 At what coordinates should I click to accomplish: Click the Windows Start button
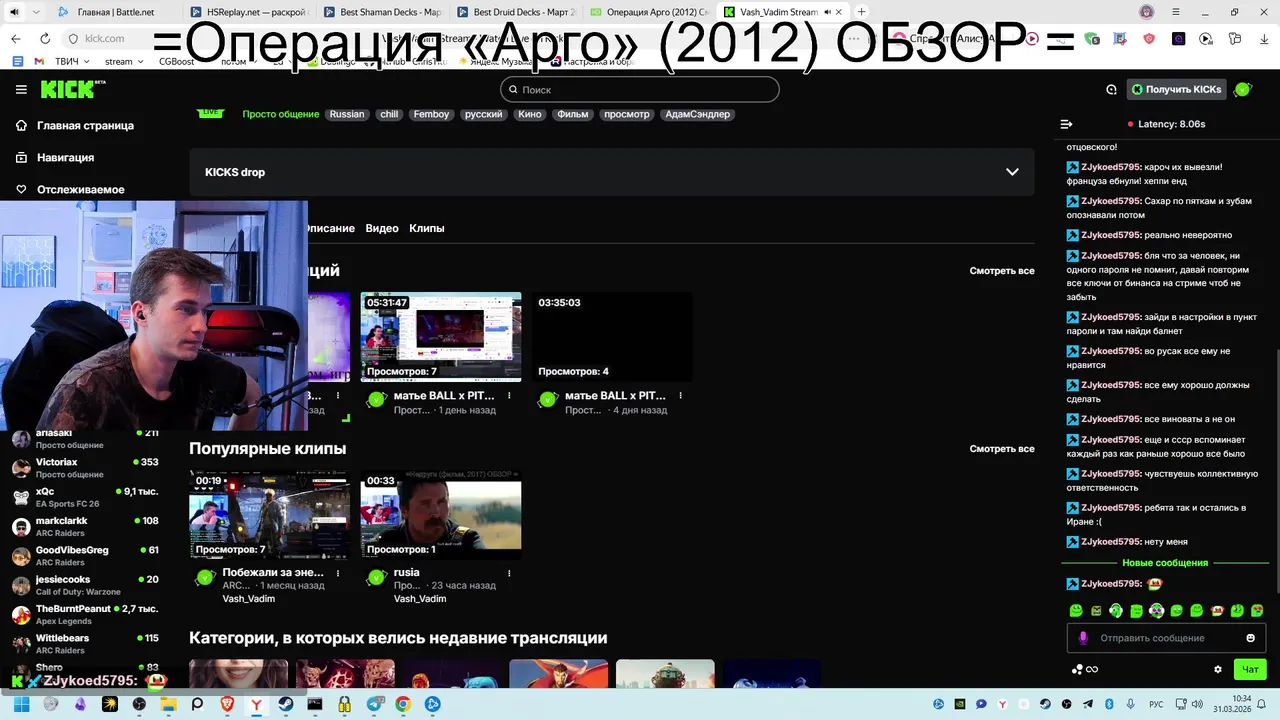[21, 704]
